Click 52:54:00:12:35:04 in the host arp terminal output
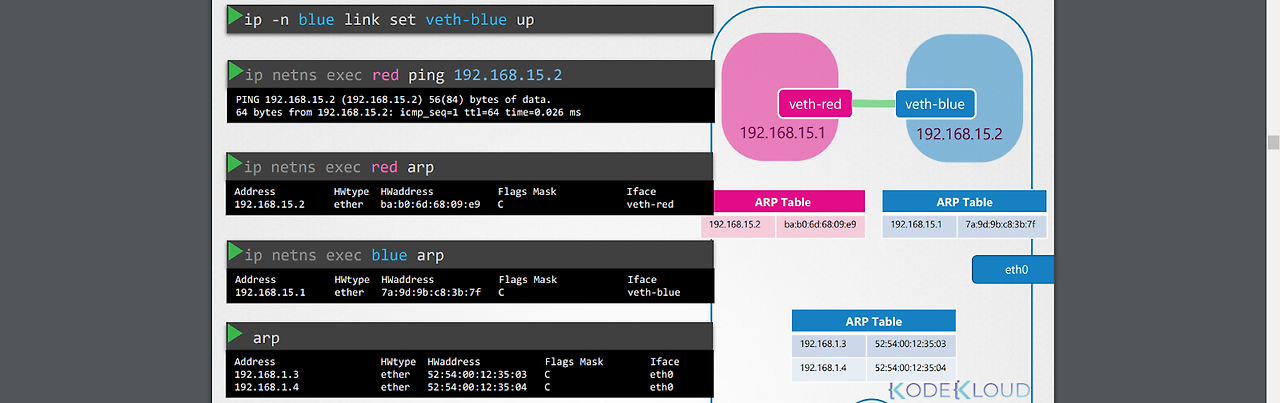Screen dimensions: 1280x403 click(477, 387)
